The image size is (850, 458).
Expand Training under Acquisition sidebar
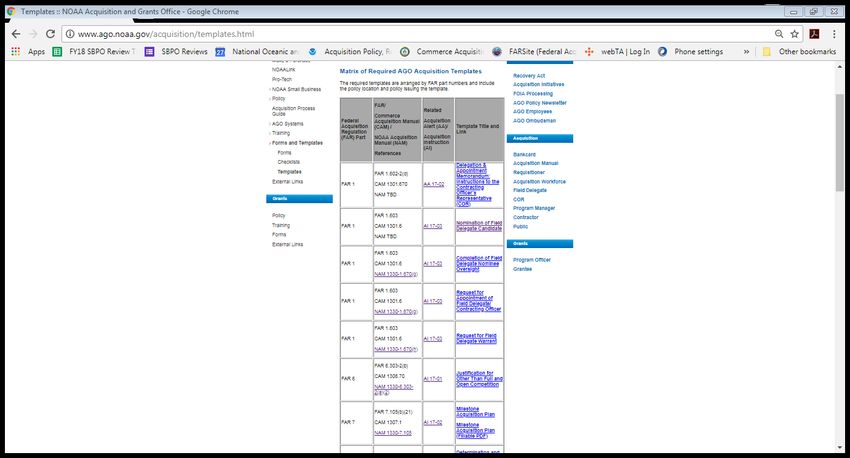(280, 133)
